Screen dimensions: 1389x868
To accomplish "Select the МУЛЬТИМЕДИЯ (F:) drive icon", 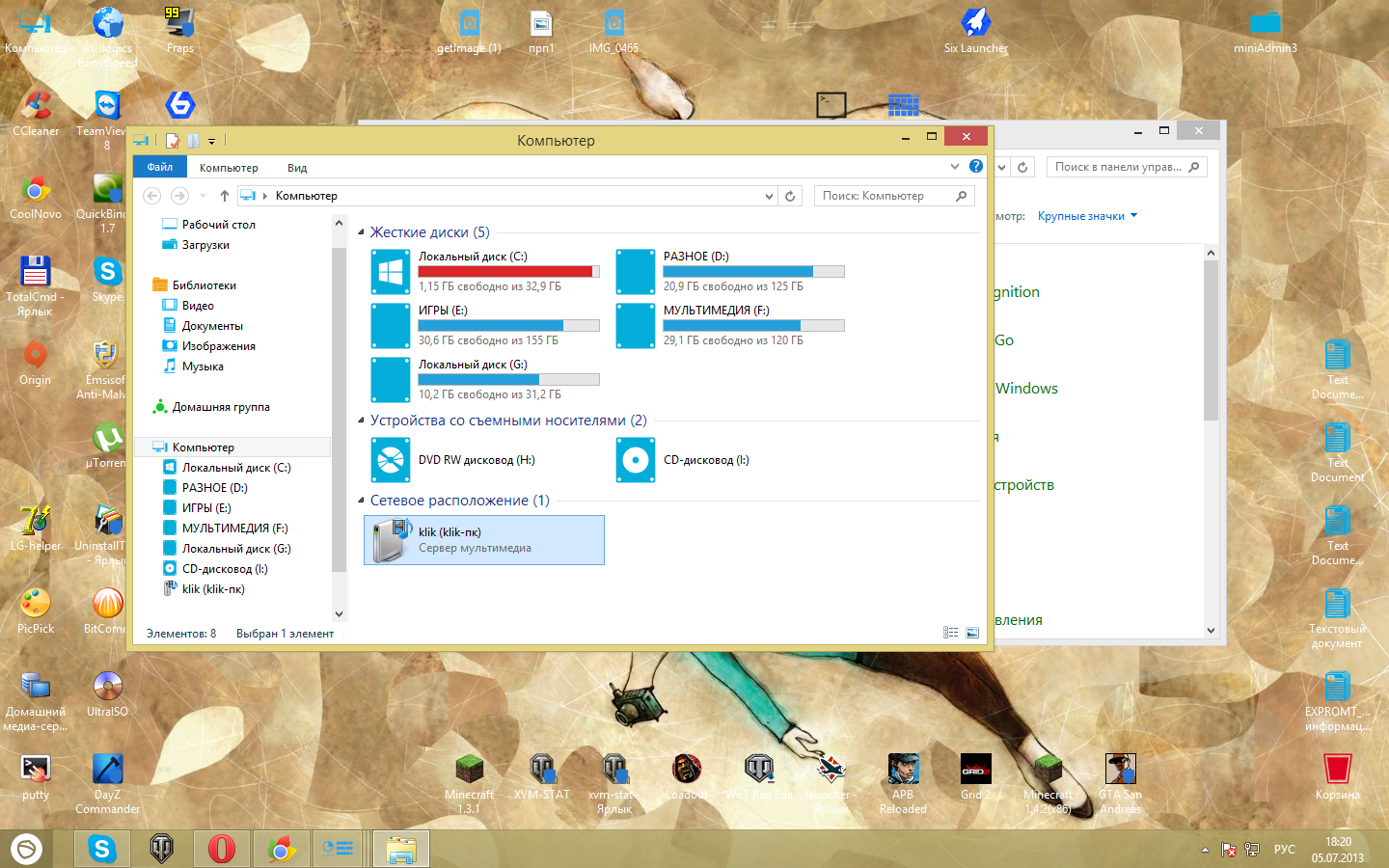I will click(x=636, y=326).
